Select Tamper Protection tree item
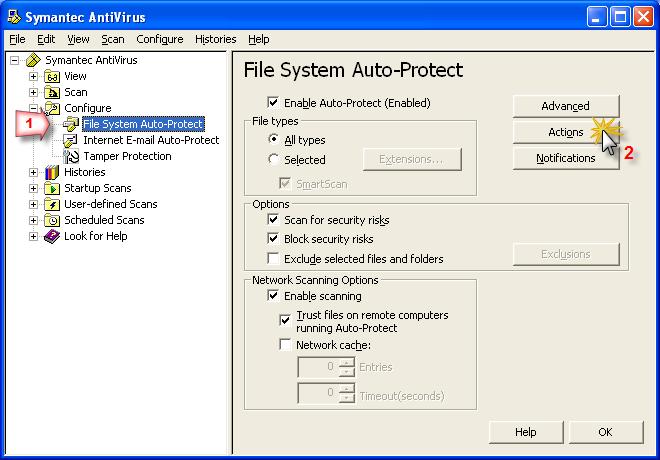The width and height of the screenshot is (660, 460). pyautogui.click(x=127, y=156)
